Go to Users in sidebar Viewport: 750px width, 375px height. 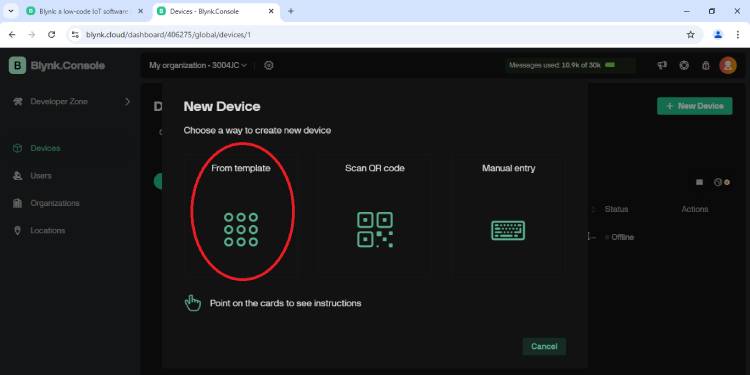pyautogui.click(x=70, y=176)
